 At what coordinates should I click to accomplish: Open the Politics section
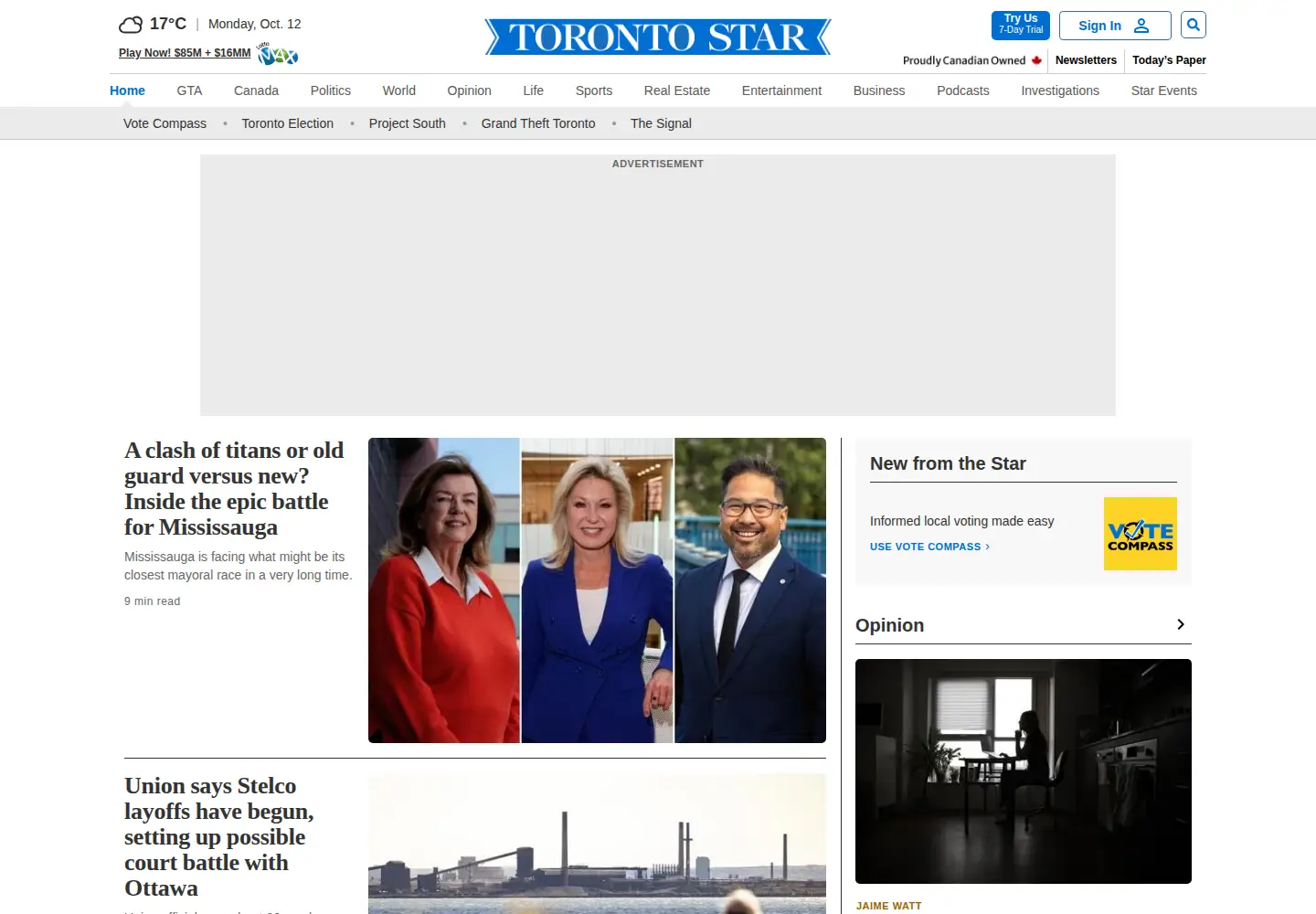click(331, 90)
